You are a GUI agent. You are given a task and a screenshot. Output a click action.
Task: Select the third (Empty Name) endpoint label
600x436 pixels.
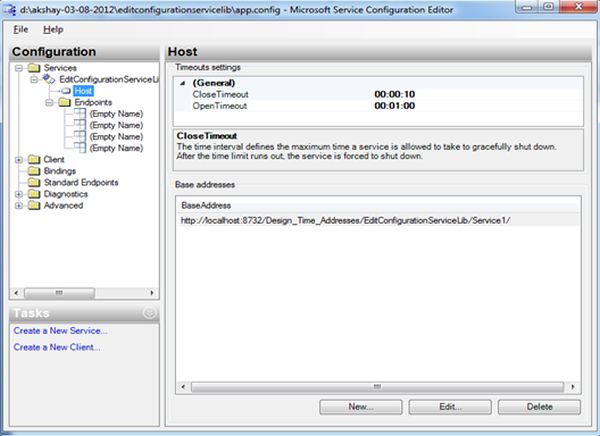116,137
